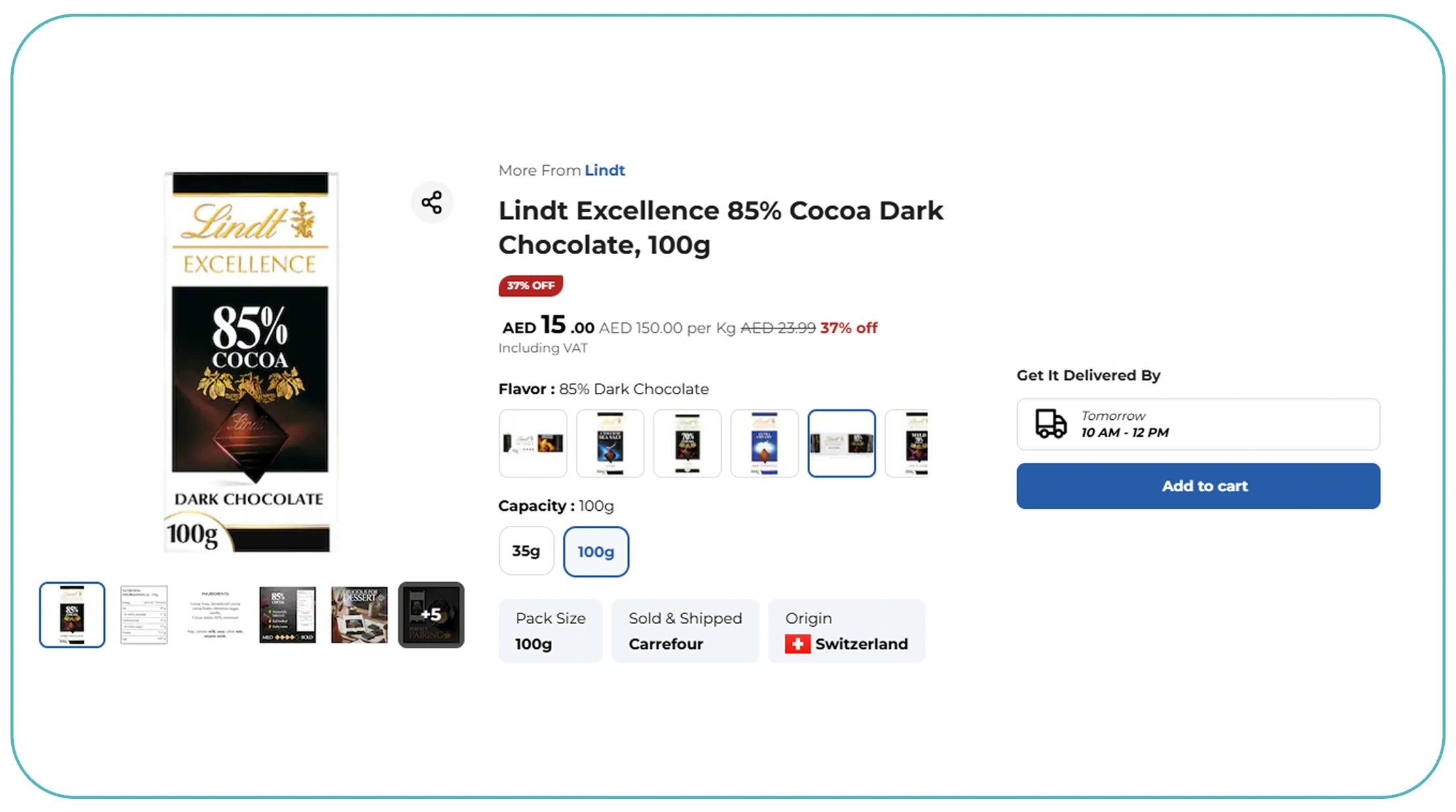The width and height of the screenshot is (1456, 812).
Task: Click the share icon next to product image
Action: point(432,203)
